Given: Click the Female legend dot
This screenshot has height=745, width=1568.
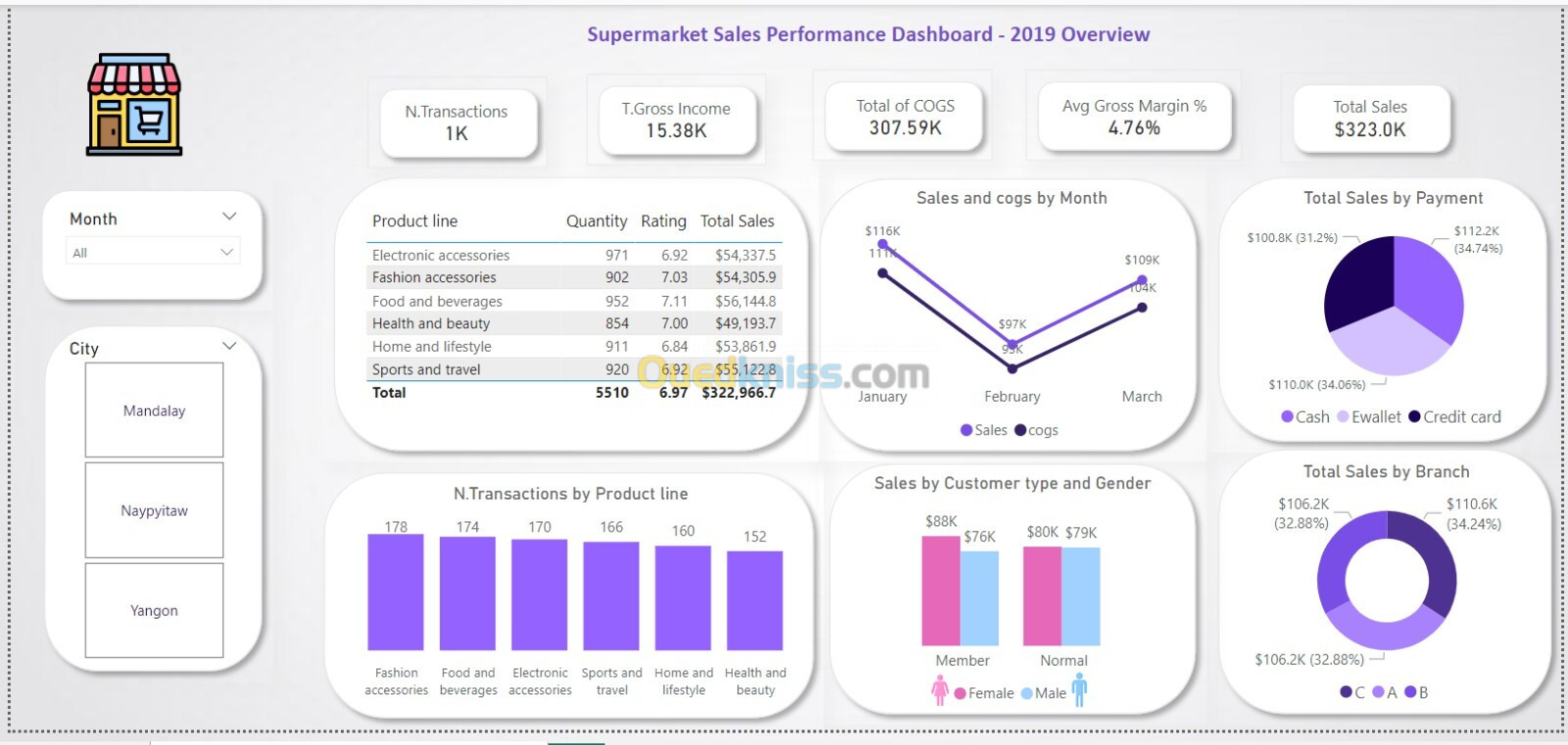Looking at the screenshot, I should coord(960,693).
